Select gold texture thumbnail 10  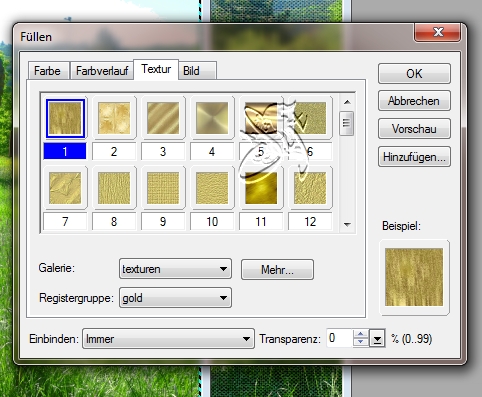[212, 188]
